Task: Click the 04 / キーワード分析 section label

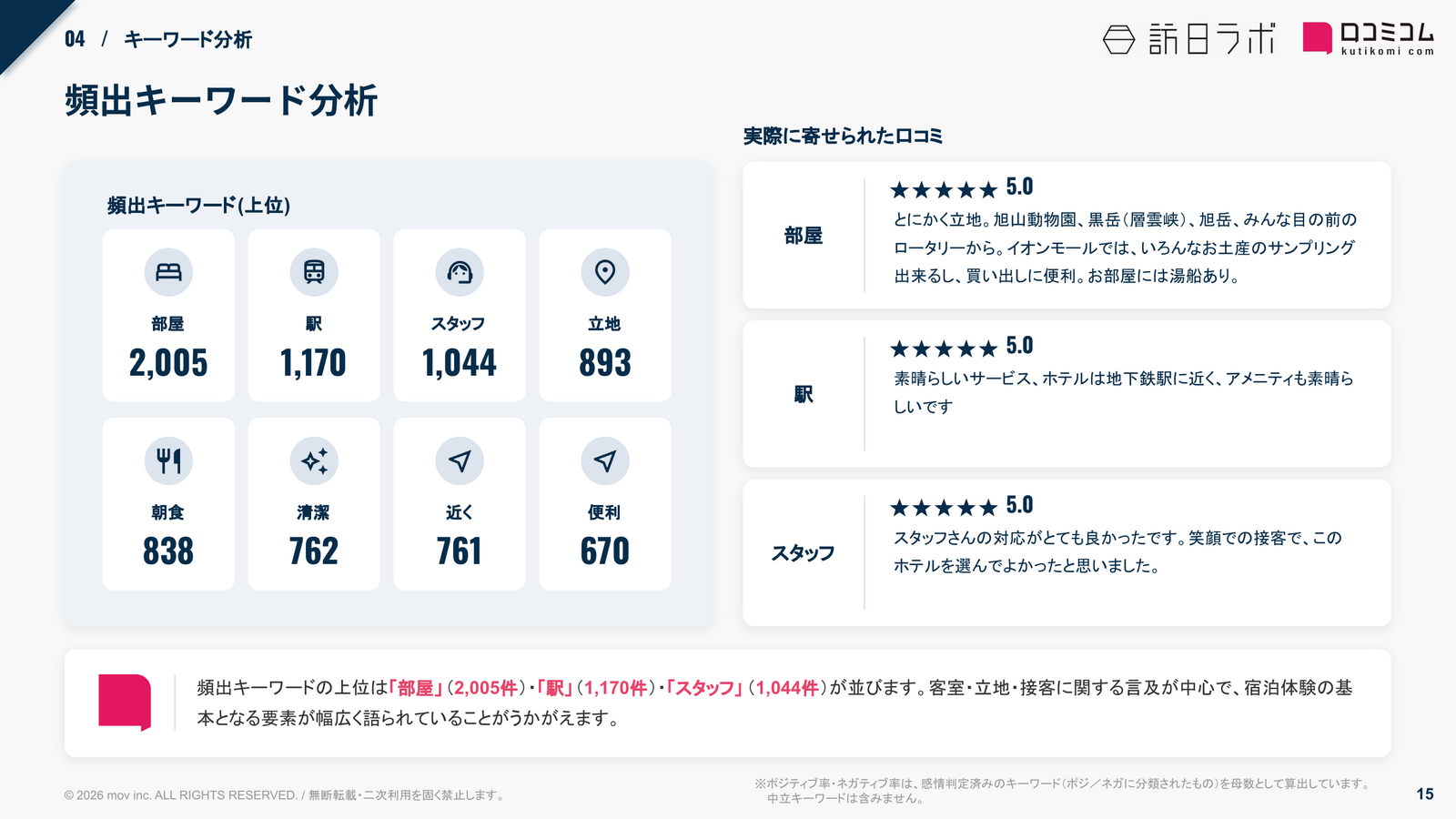Action: tap(157, 39)
